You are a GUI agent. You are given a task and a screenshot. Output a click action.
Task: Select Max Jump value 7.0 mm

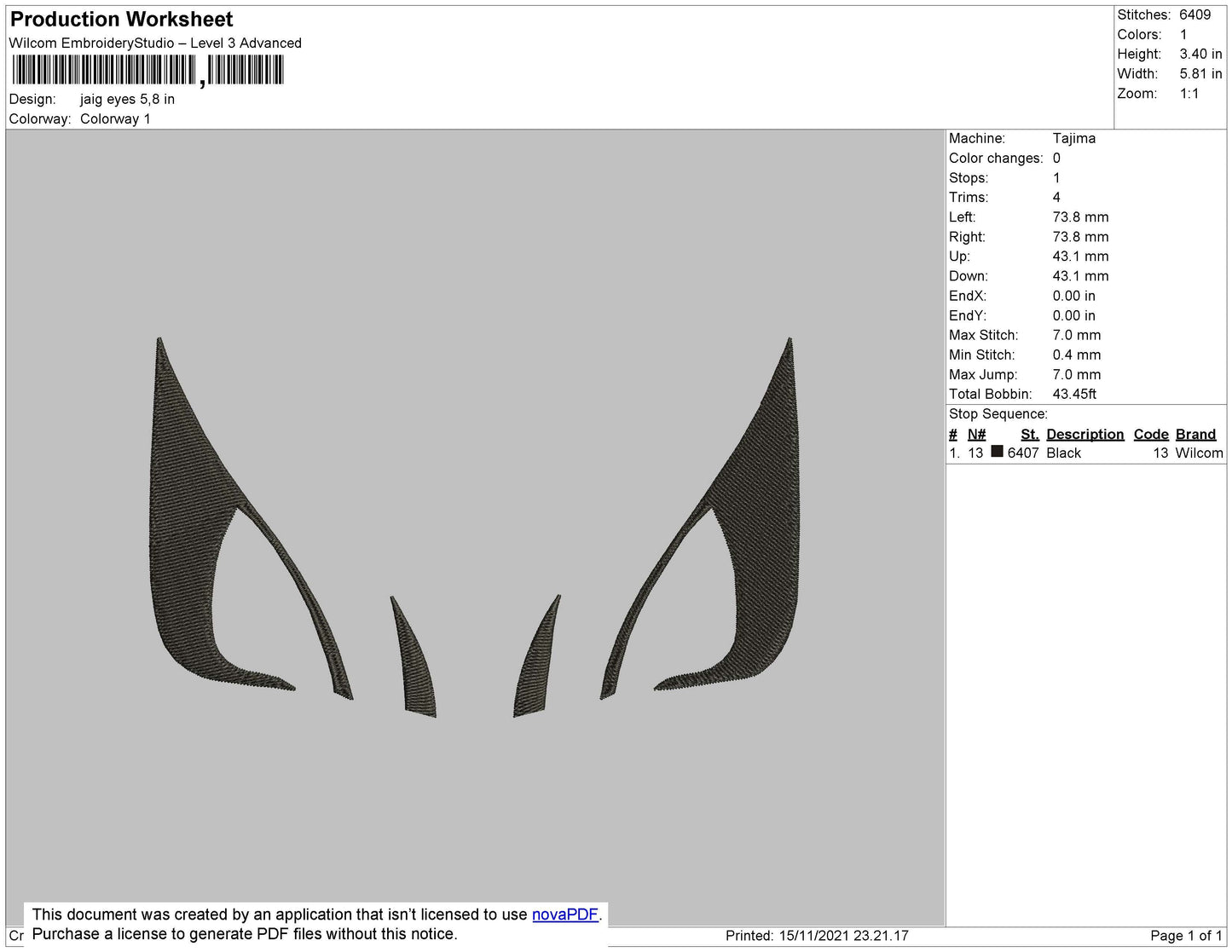[x=1077, y=374]
